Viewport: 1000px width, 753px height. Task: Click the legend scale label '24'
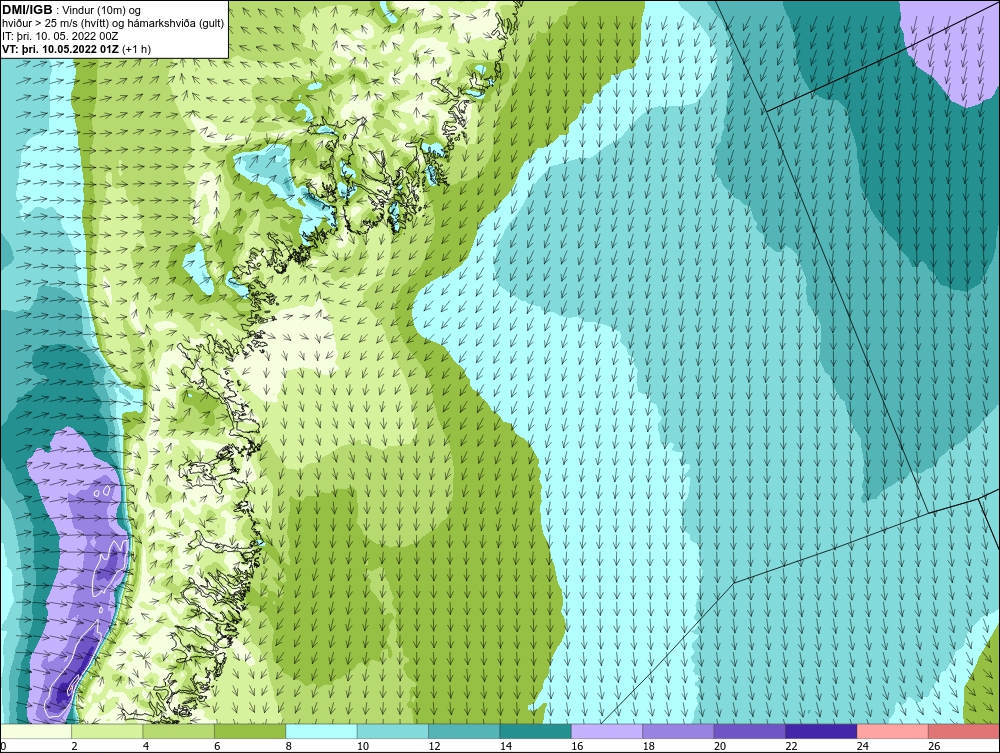coord(863,746)
